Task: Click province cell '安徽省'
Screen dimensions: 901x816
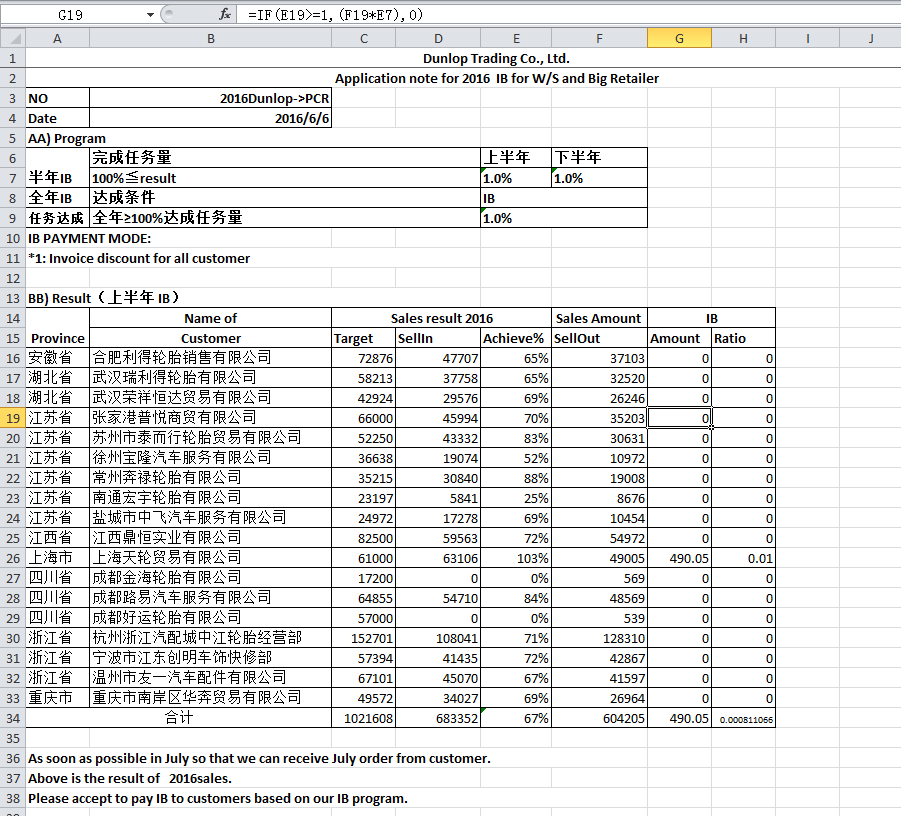Action: click(x=57, y=358)
